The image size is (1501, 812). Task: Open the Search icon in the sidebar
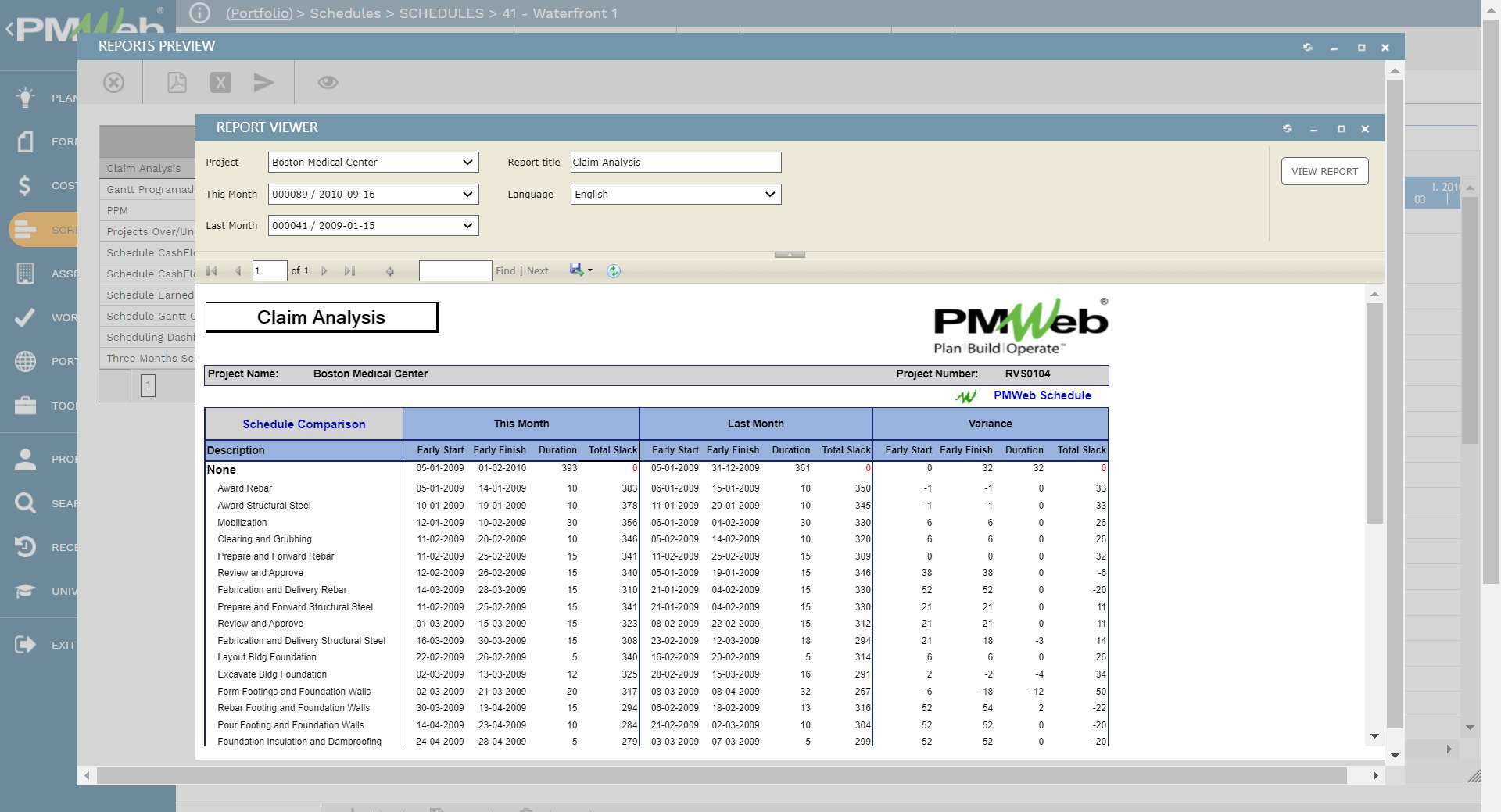pyautogui.click(x=24, y=503)
